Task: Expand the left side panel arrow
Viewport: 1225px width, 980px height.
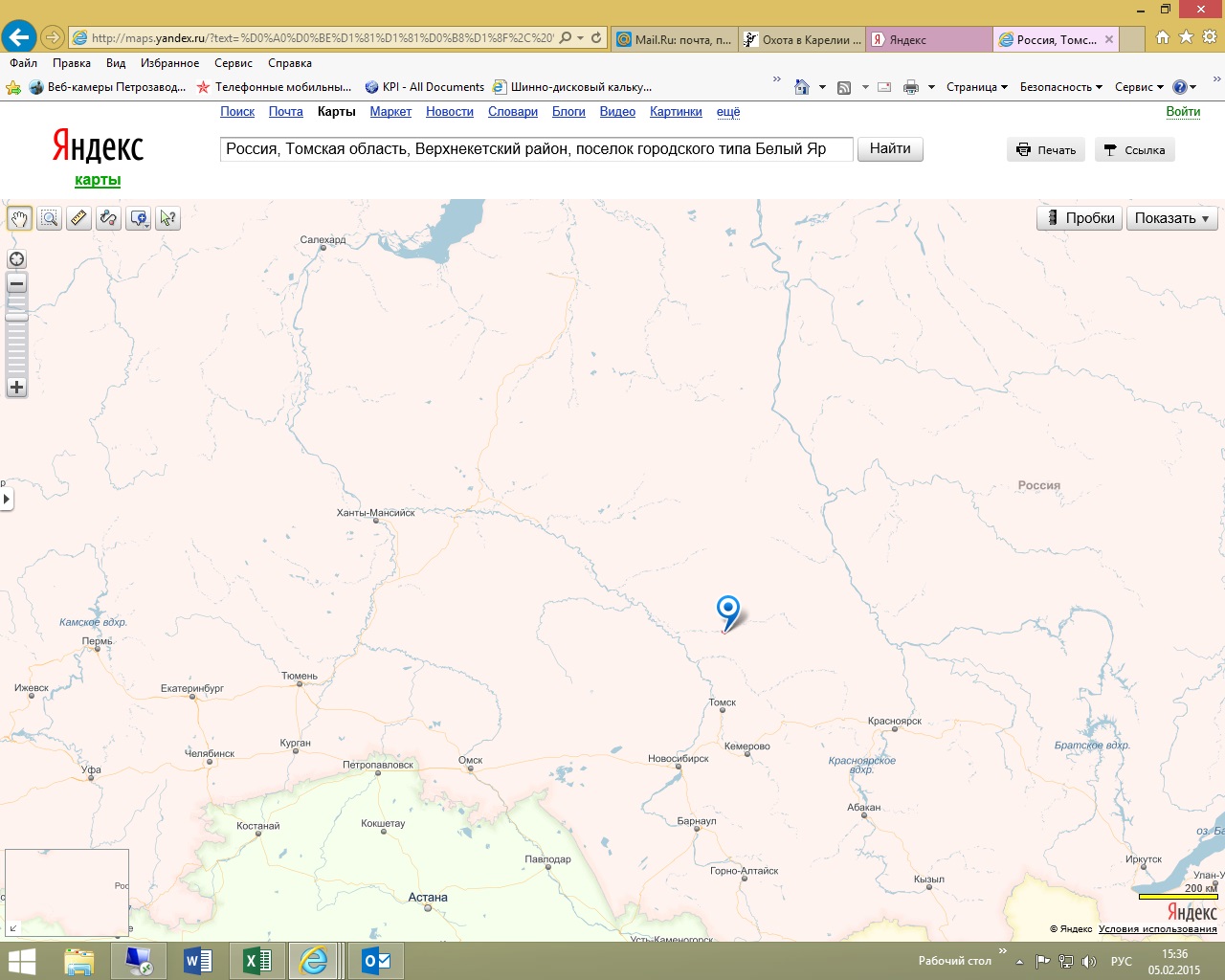Action: tap(7, 499)
